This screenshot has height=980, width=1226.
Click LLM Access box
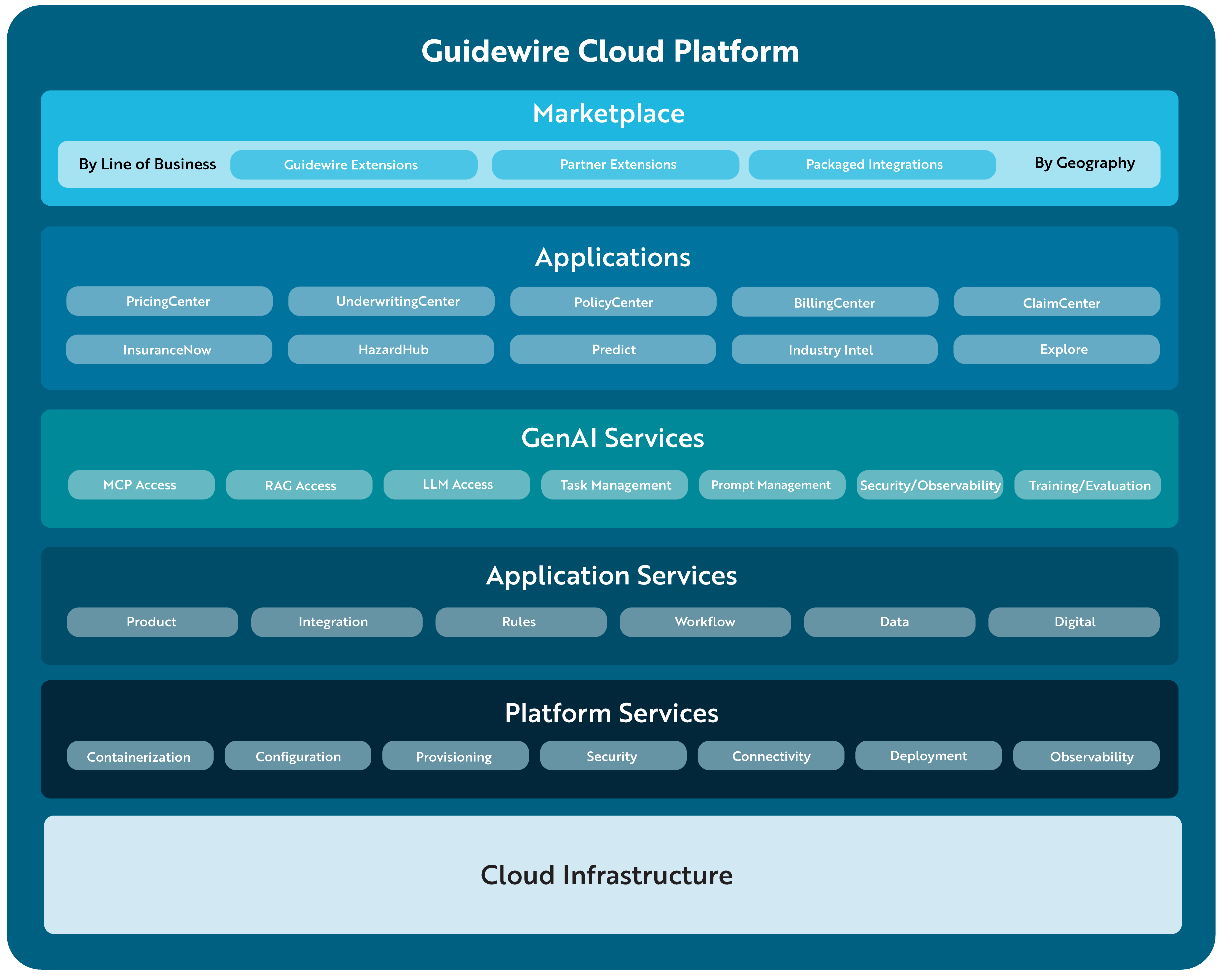click(x=457, y=485)
